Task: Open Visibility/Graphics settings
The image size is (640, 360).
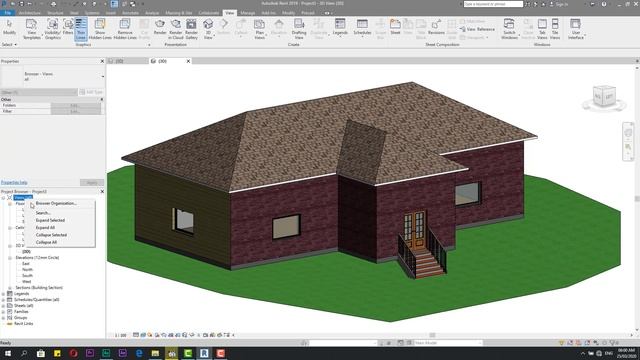Action: (53, 29)
